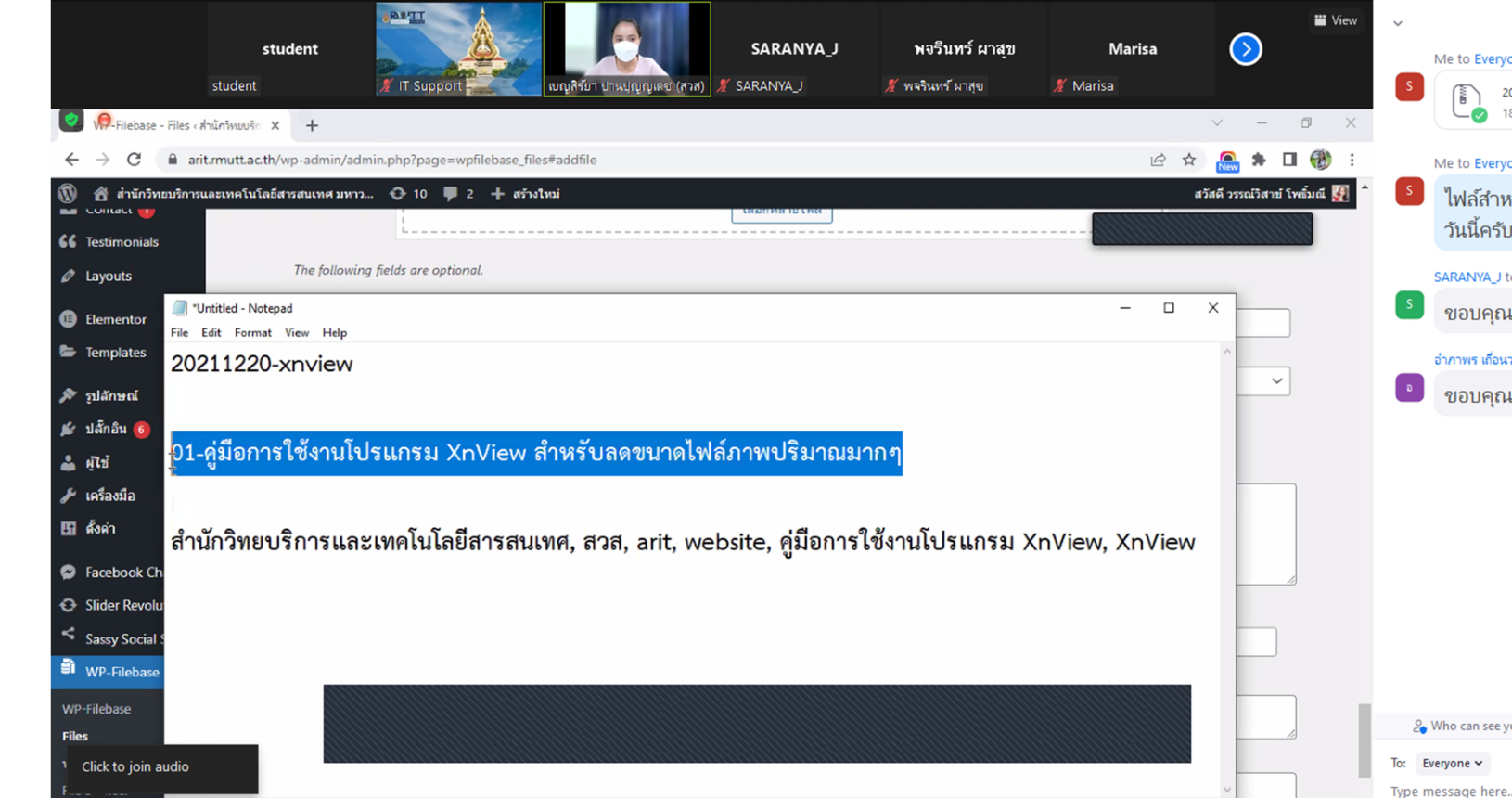Collapse the Zoom chat panel chevron
The width and height of the screenshot is (1512, 798).
pos(1398,24)
